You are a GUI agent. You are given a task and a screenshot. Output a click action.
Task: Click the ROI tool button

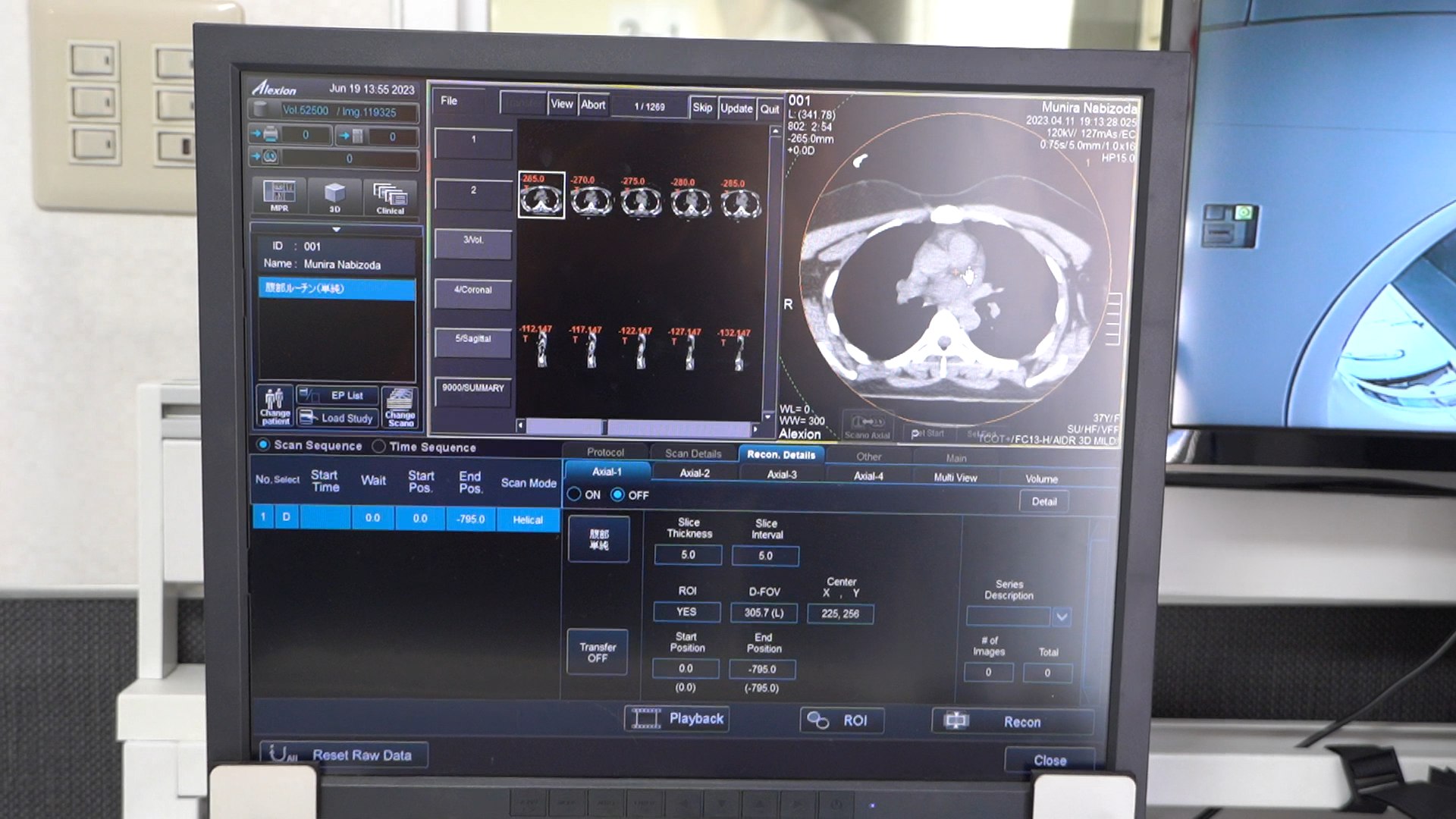(841, 720)
